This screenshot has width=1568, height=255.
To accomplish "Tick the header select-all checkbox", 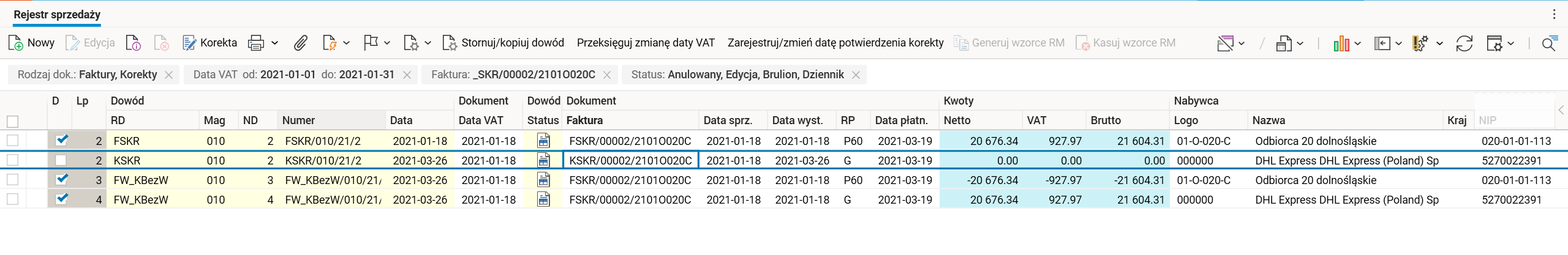I will pyautogui.click(x=12, y=121).
